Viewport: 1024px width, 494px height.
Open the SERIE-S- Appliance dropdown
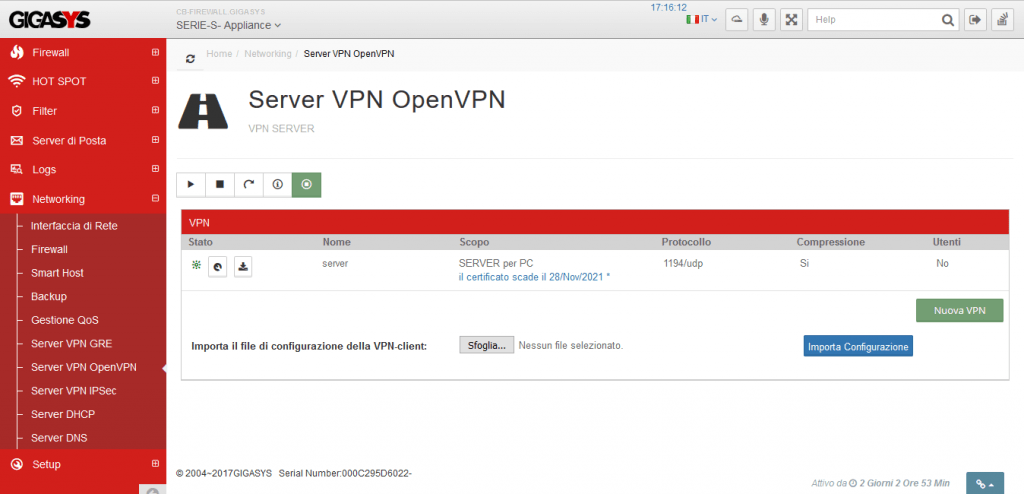pos(229,25)
